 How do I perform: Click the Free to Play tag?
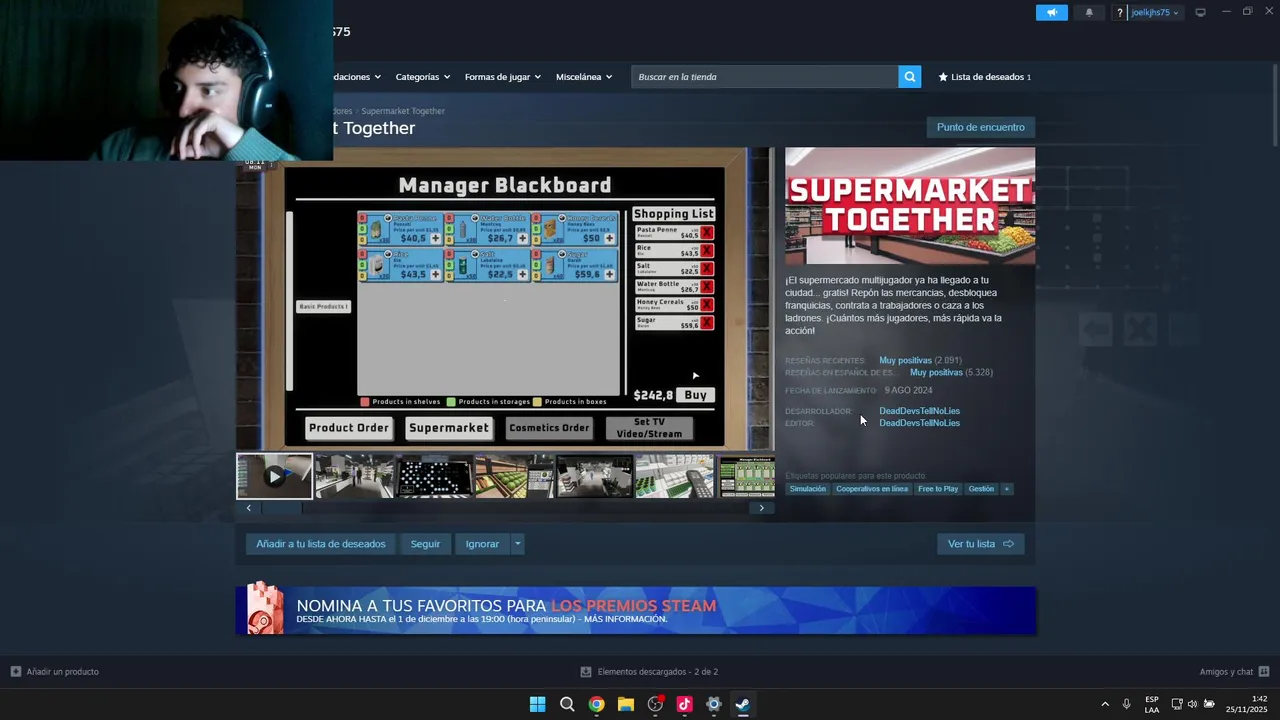point(938,489)
